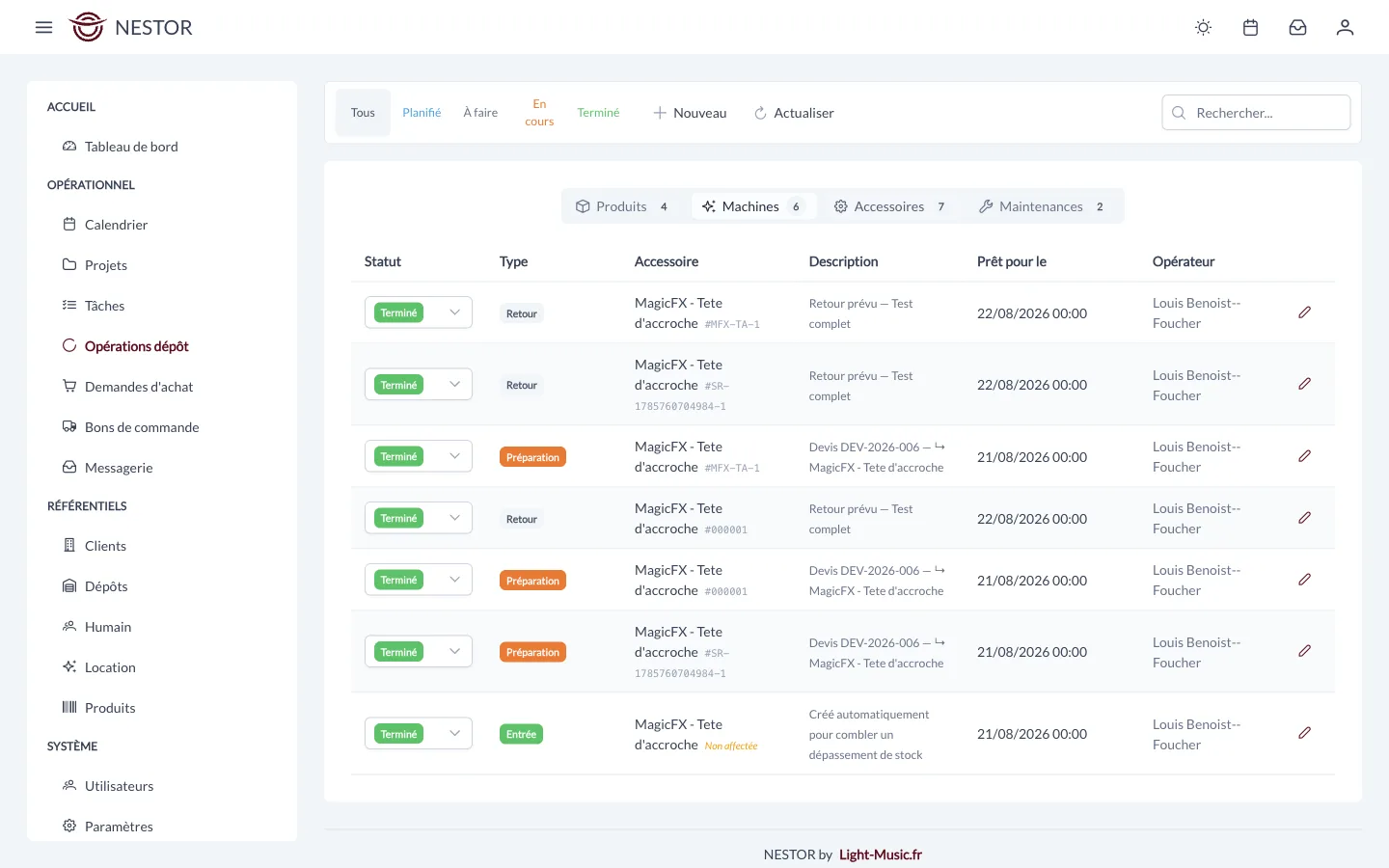Viewport: 1389px width, 868px height.
Task: Click the Produits barcode icon in sidebar
Action: [69, 707]
